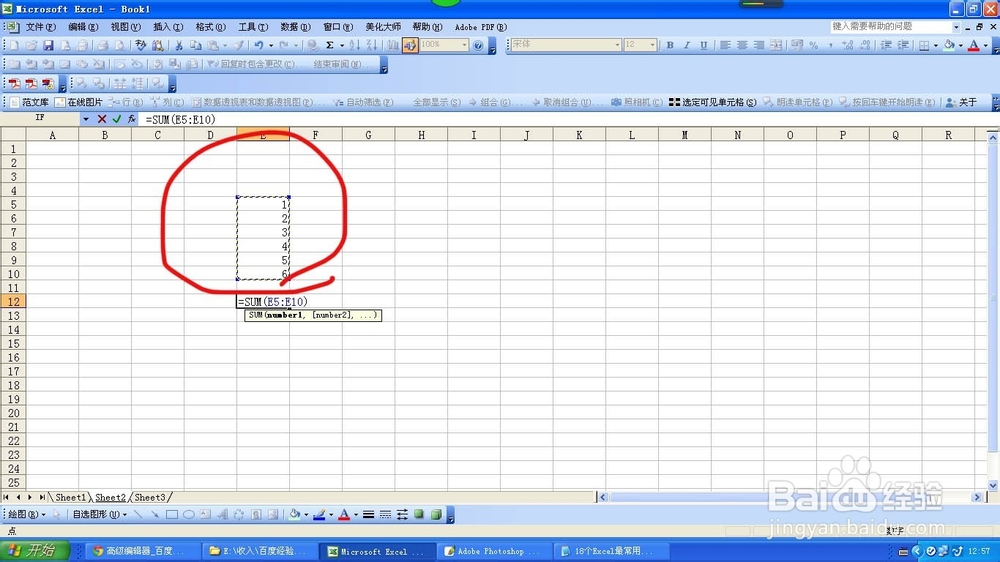Image resolution: width=1000 pixels, height=562 pixels.
Task: Select the Rectangle drawing tool
Action: (x=172, y=514)
